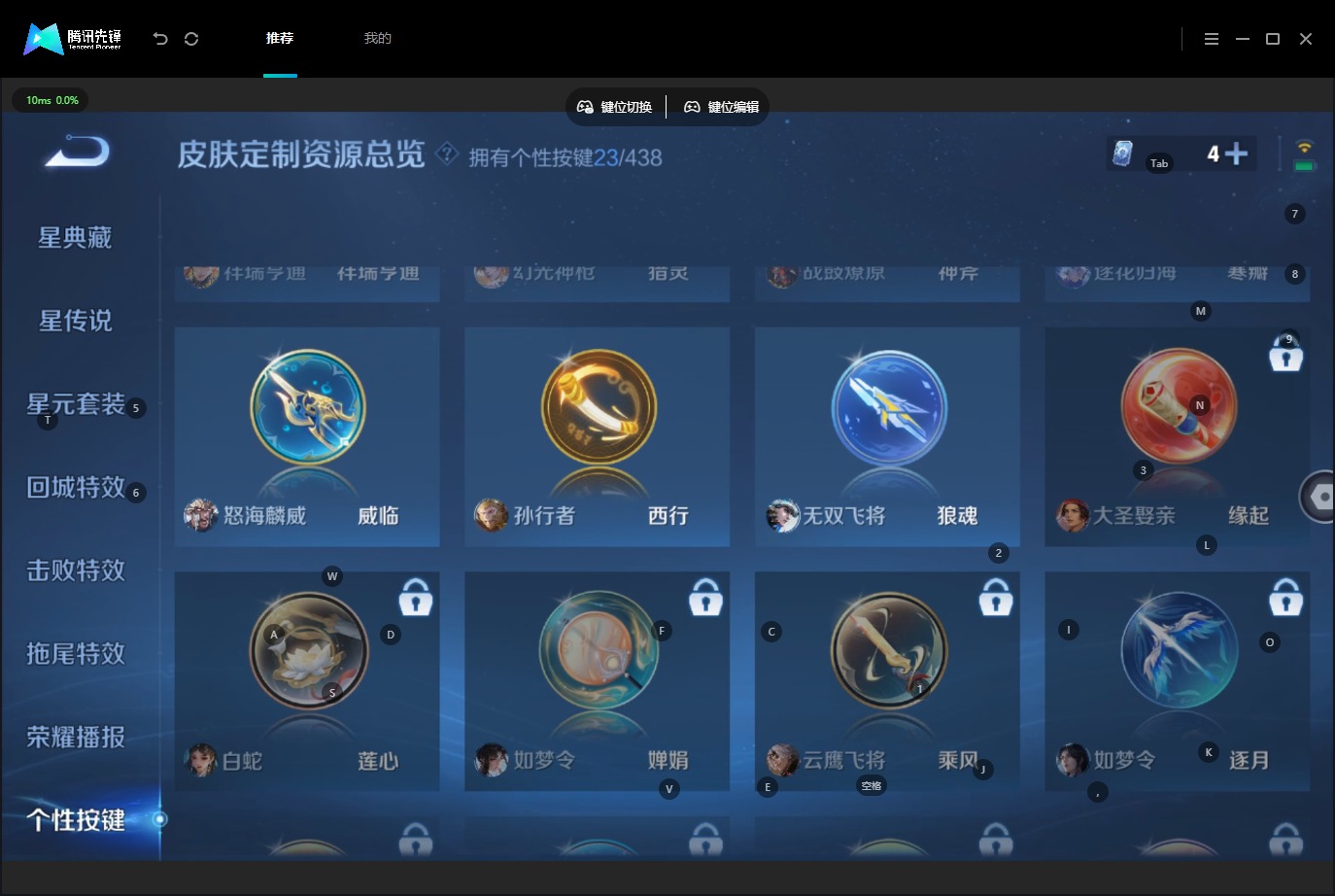Click the 婵娟 card's 如梦令 hero avatar
Viewport: 1335px width, 896px height.
tap(491, 760)
